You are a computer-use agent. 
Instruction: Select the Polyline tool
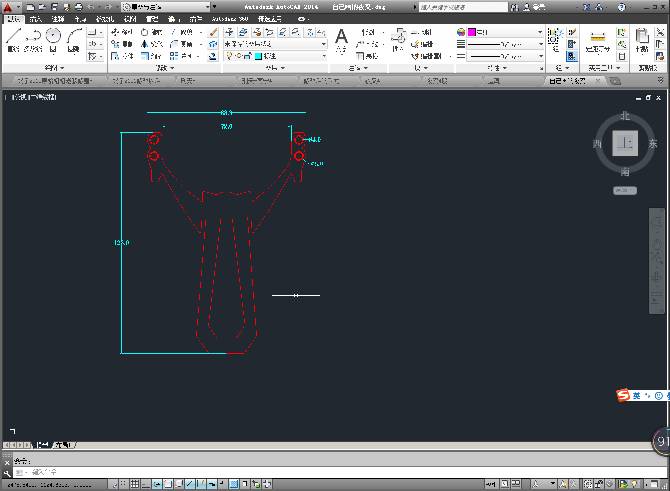[33, 39]
